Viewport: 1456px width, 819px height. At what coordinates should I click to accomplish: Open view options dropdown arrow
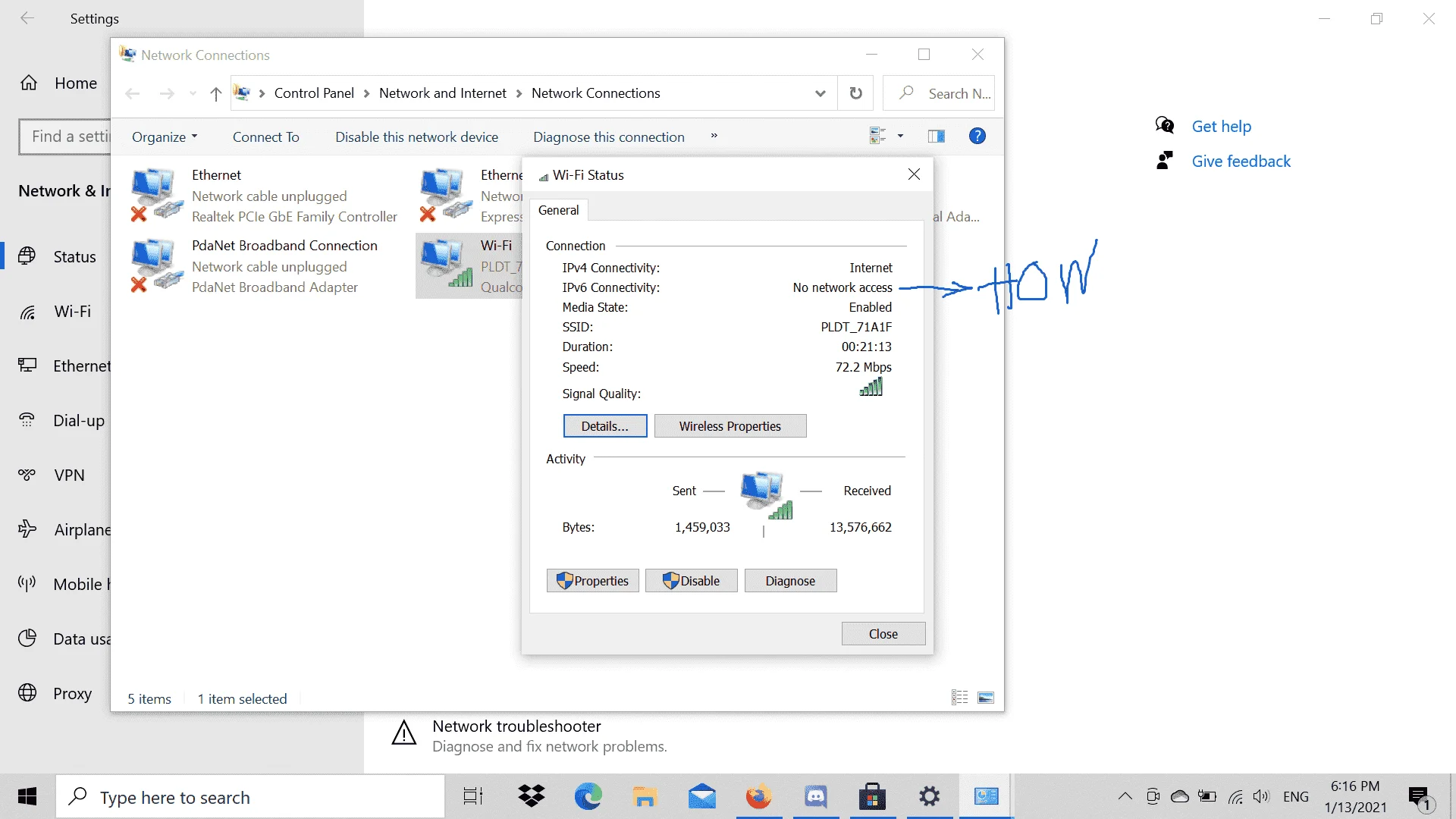tap(900, 136)
